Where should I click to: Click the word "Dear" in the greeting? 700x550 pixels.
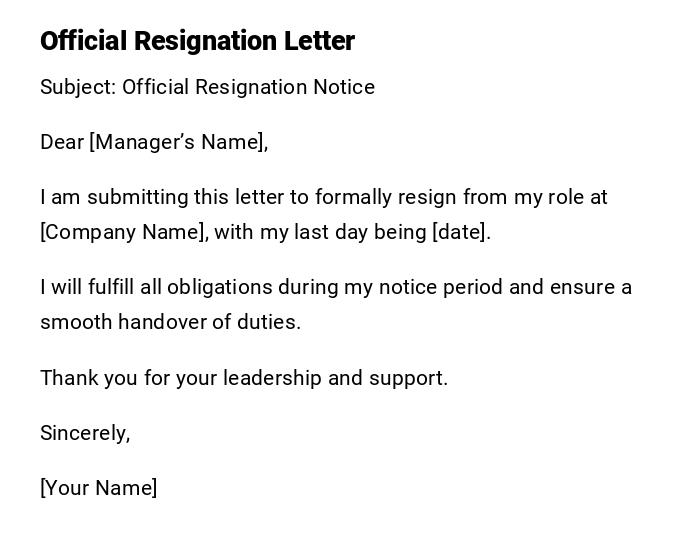pyautogui.click(x=62, y=142)
